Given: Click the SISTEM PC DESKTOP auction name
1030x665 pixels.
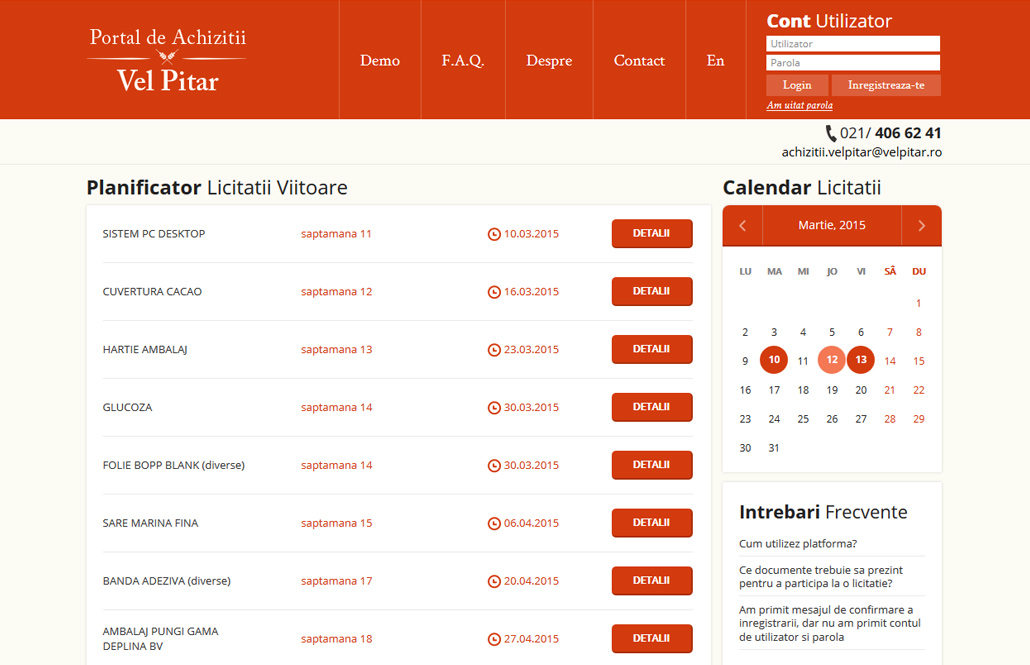Looking at the screenshot, I should tap(154, 234).
